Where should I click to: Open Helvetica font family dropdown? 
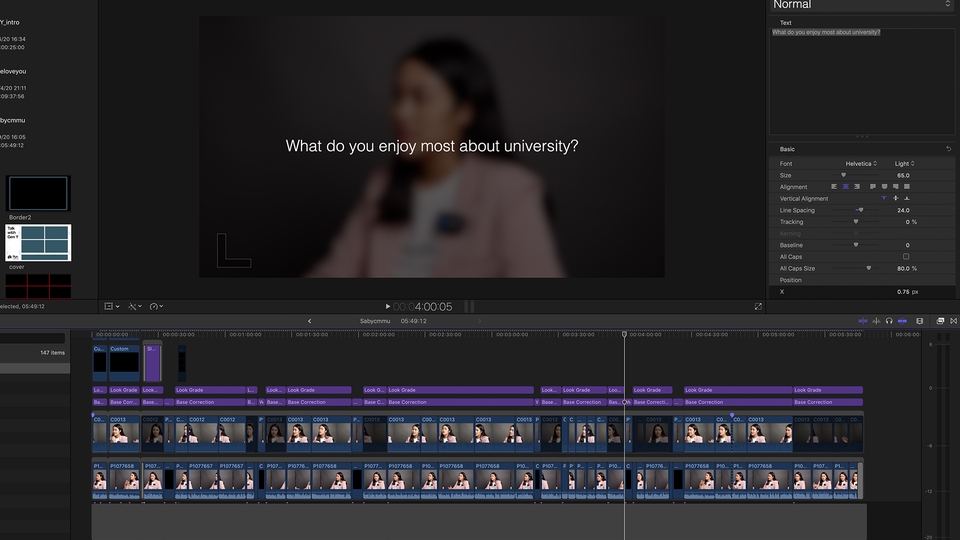[x=861, y=163]
